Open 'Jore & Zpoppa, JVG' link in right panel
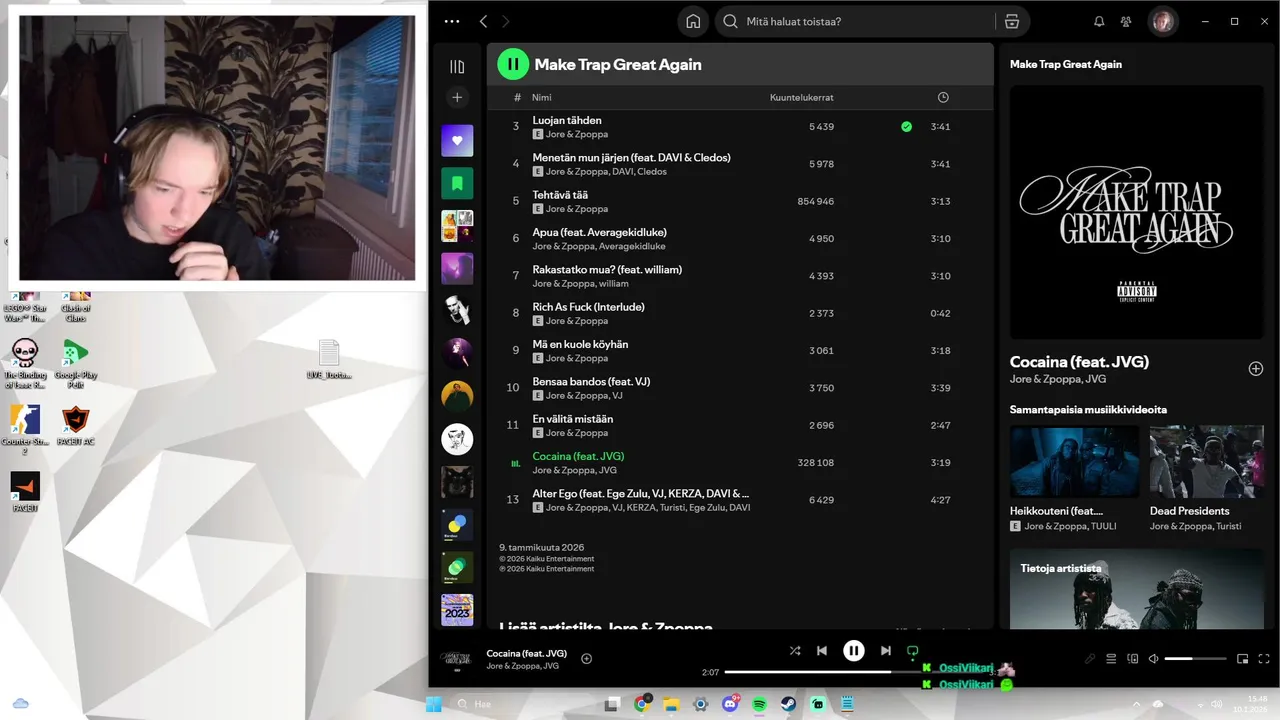This screenshot has height=720, width=1280. [x=1058, y=379]
